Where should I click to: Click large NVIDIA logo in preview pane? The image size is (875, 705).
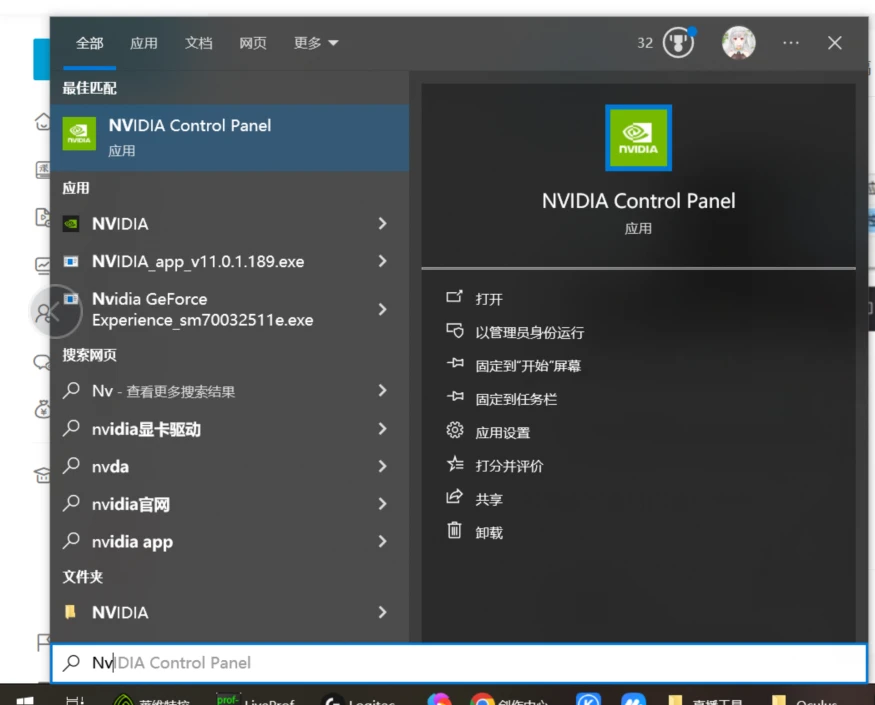coord(638,138)
